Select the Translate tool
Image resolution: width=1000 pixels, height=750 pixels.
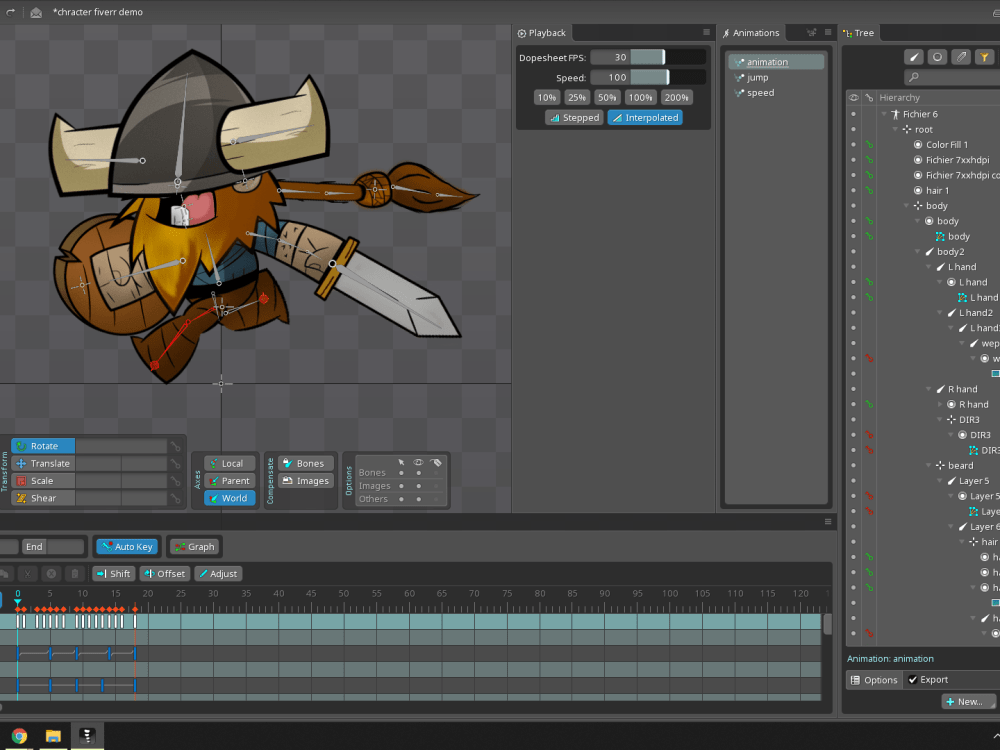point(47,463)
